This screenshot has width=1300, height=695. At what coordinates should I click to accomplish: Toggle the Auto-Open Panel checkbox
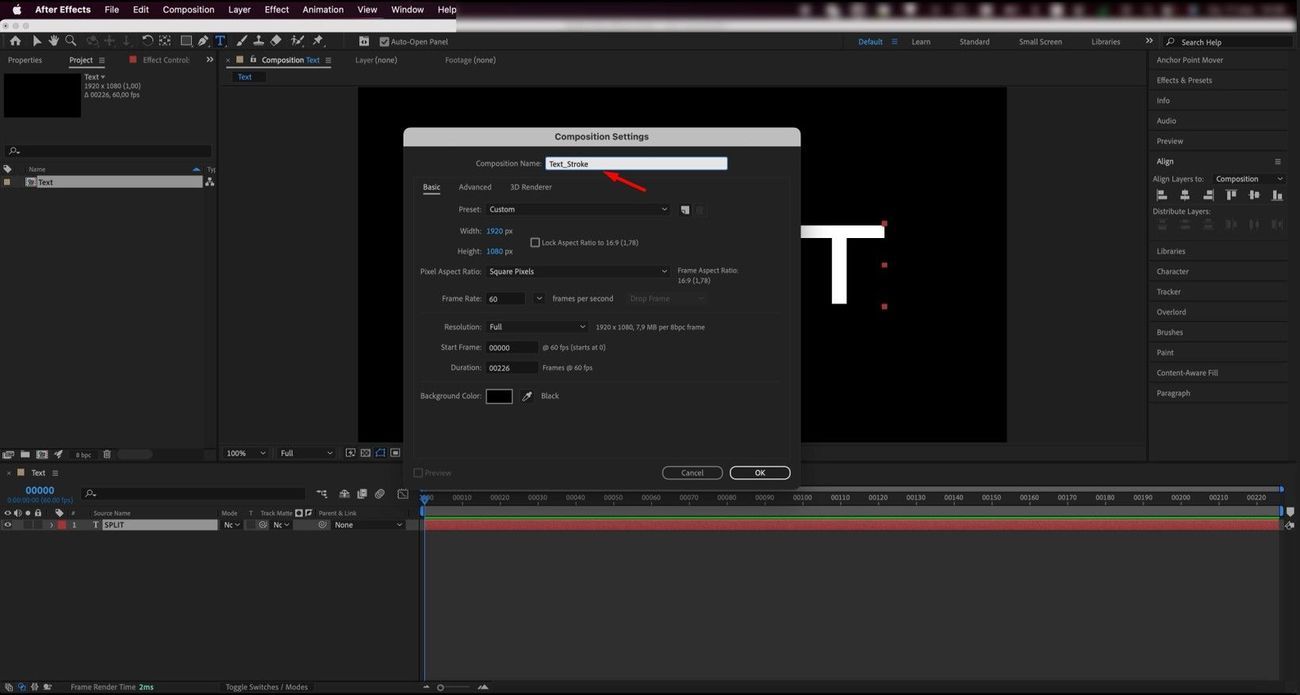(384, 42)
